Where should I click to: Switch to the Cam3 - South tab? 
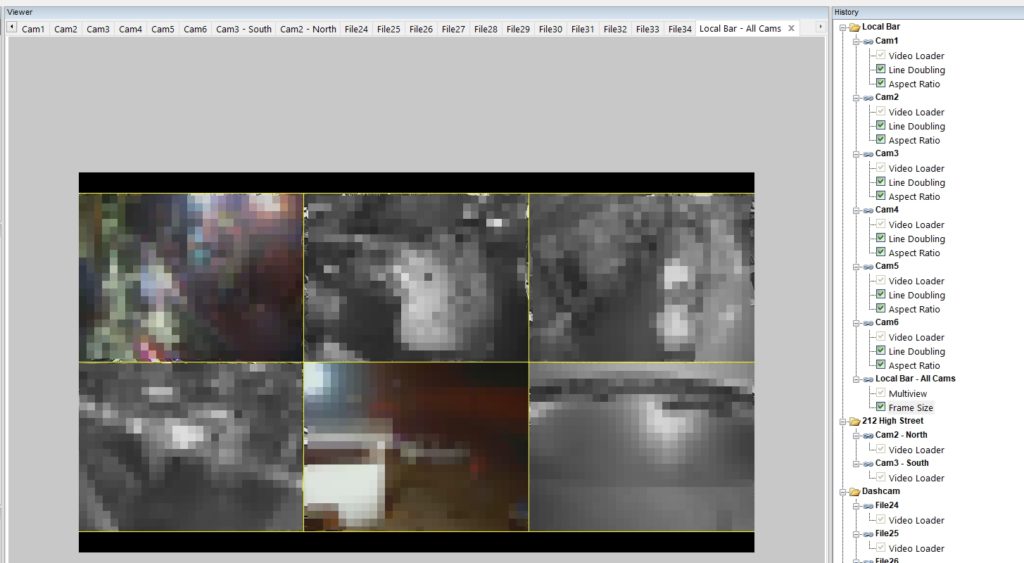tap(244, 29)
